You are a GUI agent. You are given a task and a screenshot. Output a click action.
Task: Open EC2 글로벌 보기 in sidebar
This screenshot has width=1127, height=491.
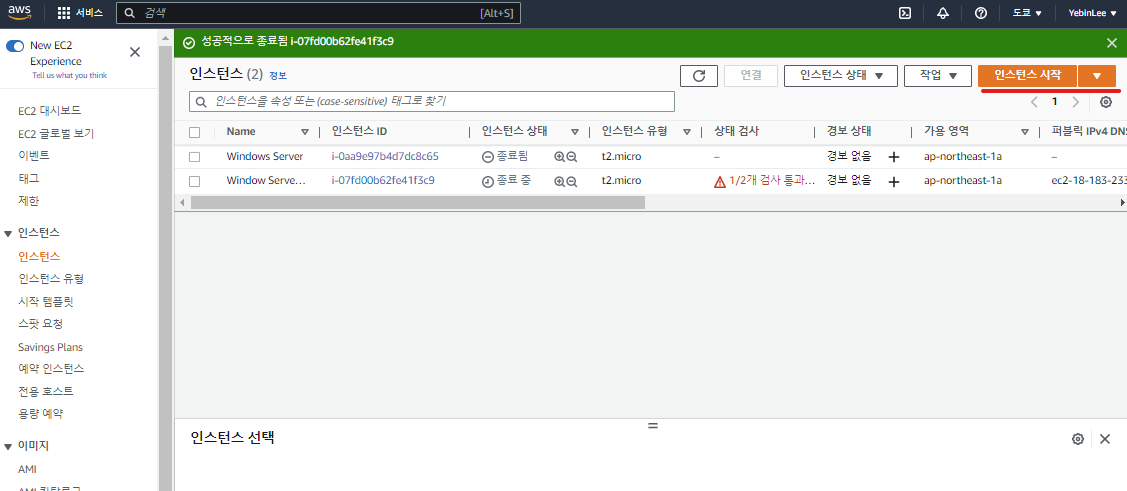56,134
